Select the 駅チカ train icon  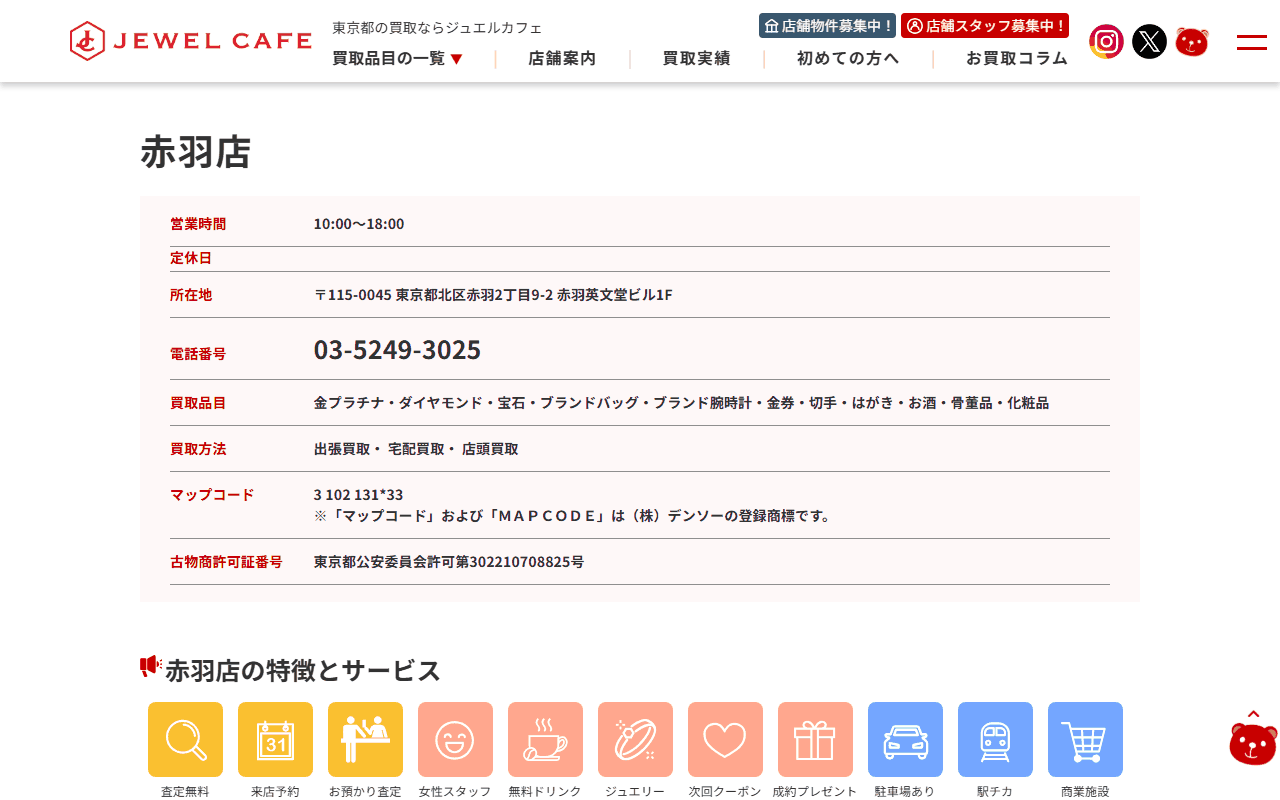(995, 740)
